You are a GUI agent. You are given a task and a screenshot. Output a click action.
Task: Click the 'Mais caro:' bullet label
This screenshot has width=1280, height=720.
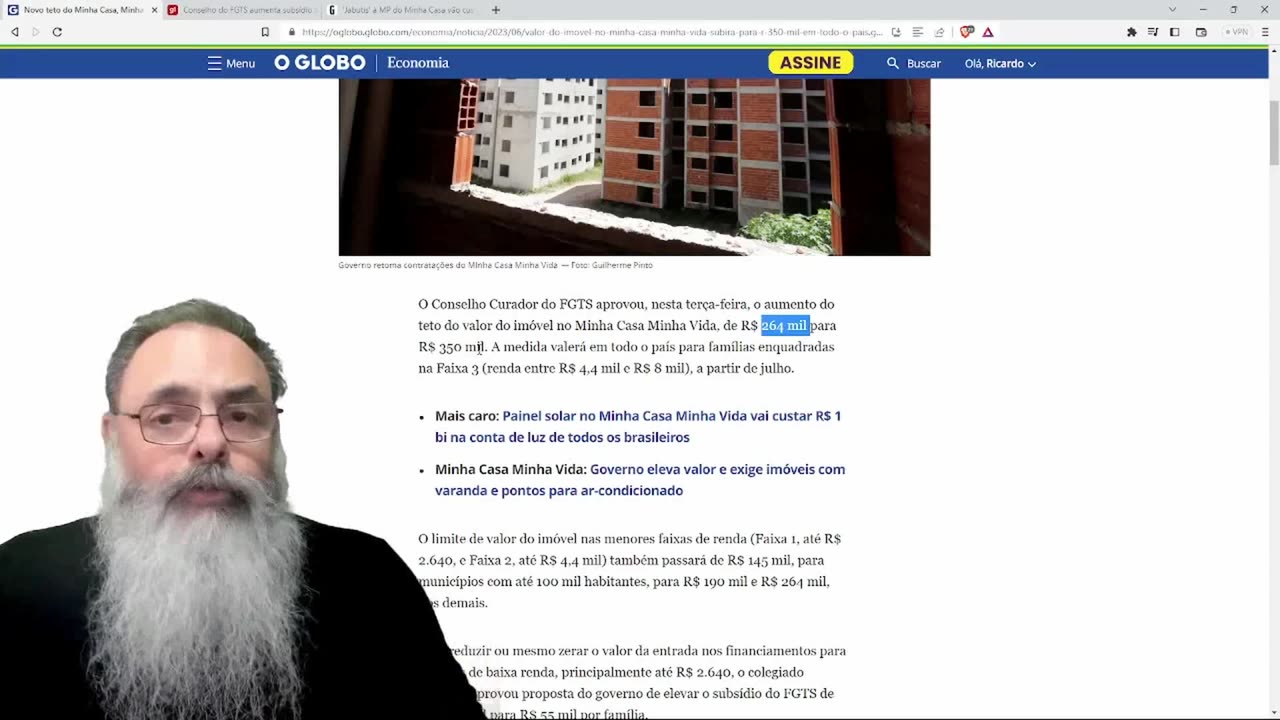[467, 416]
